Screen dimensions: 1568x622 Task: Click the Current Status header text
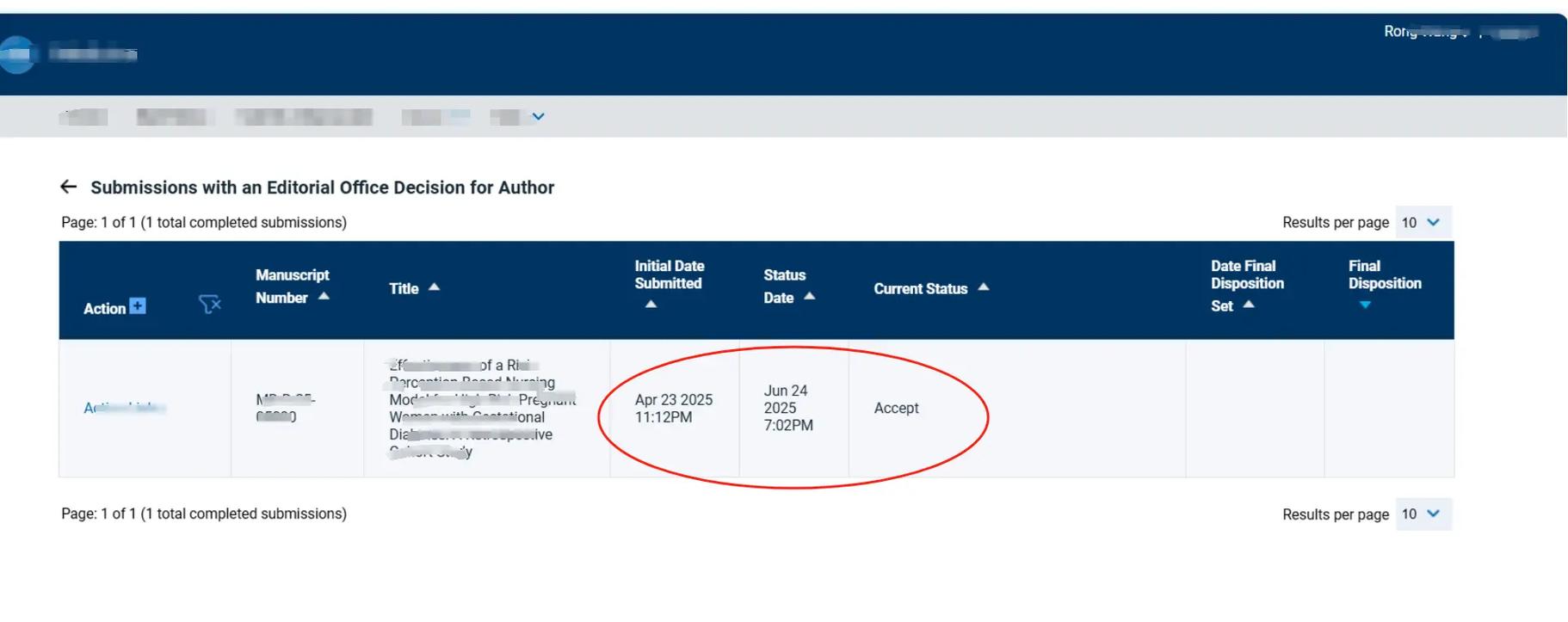[920, 288]
